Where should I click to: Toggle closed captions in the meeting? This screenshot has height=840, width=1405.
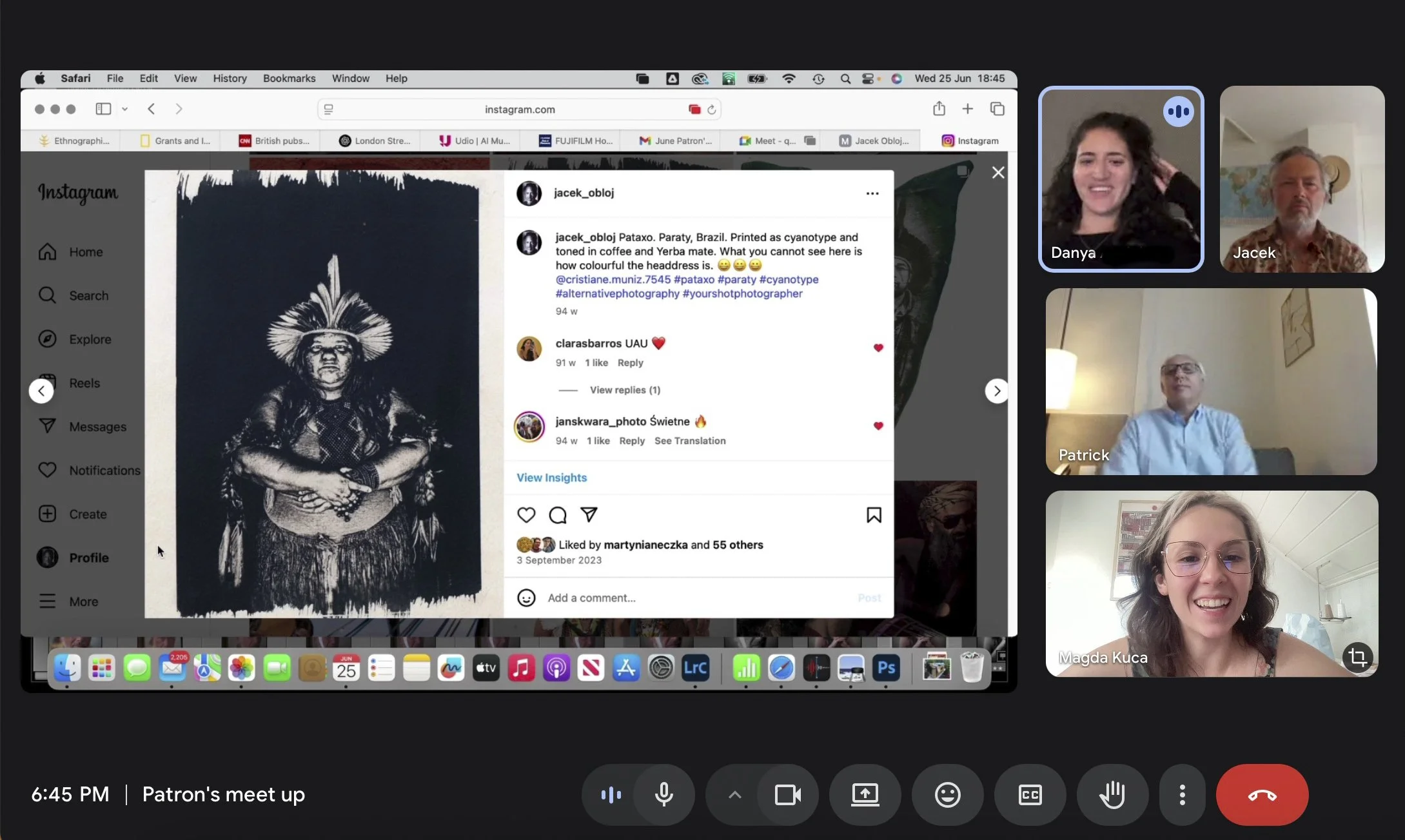pos(1030,795)
